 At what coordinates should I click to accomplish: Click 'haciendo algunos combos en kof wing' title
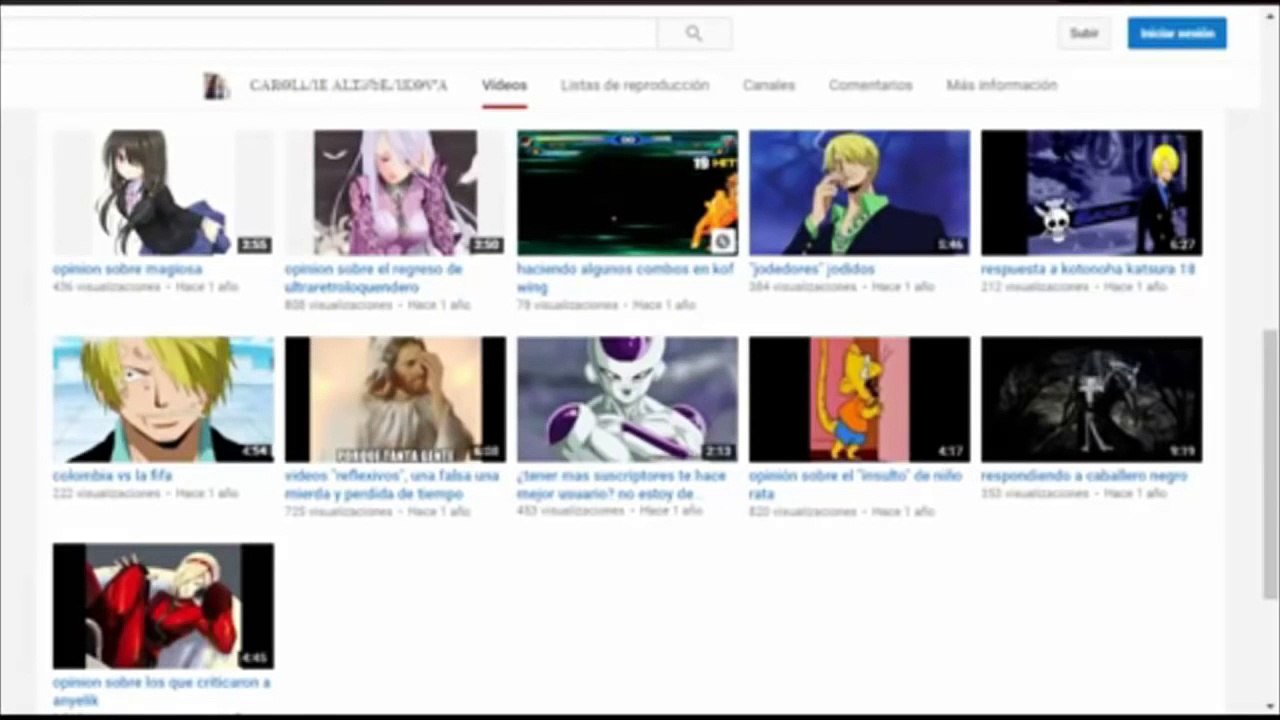pyautogui.click(x=625, y=278)
